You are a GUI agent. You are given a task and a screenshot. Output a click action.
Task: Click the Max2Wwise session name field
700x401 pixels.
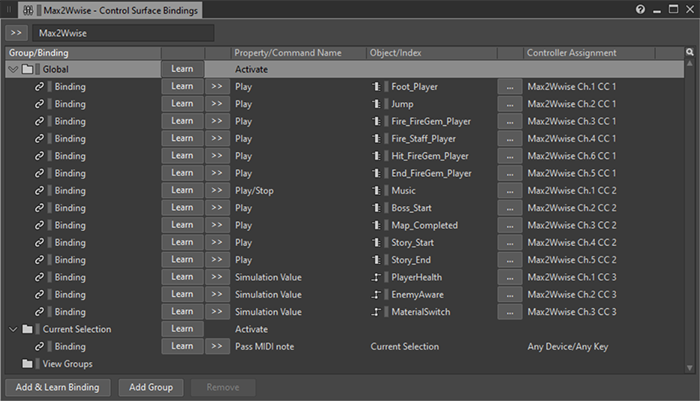[122, 33]
